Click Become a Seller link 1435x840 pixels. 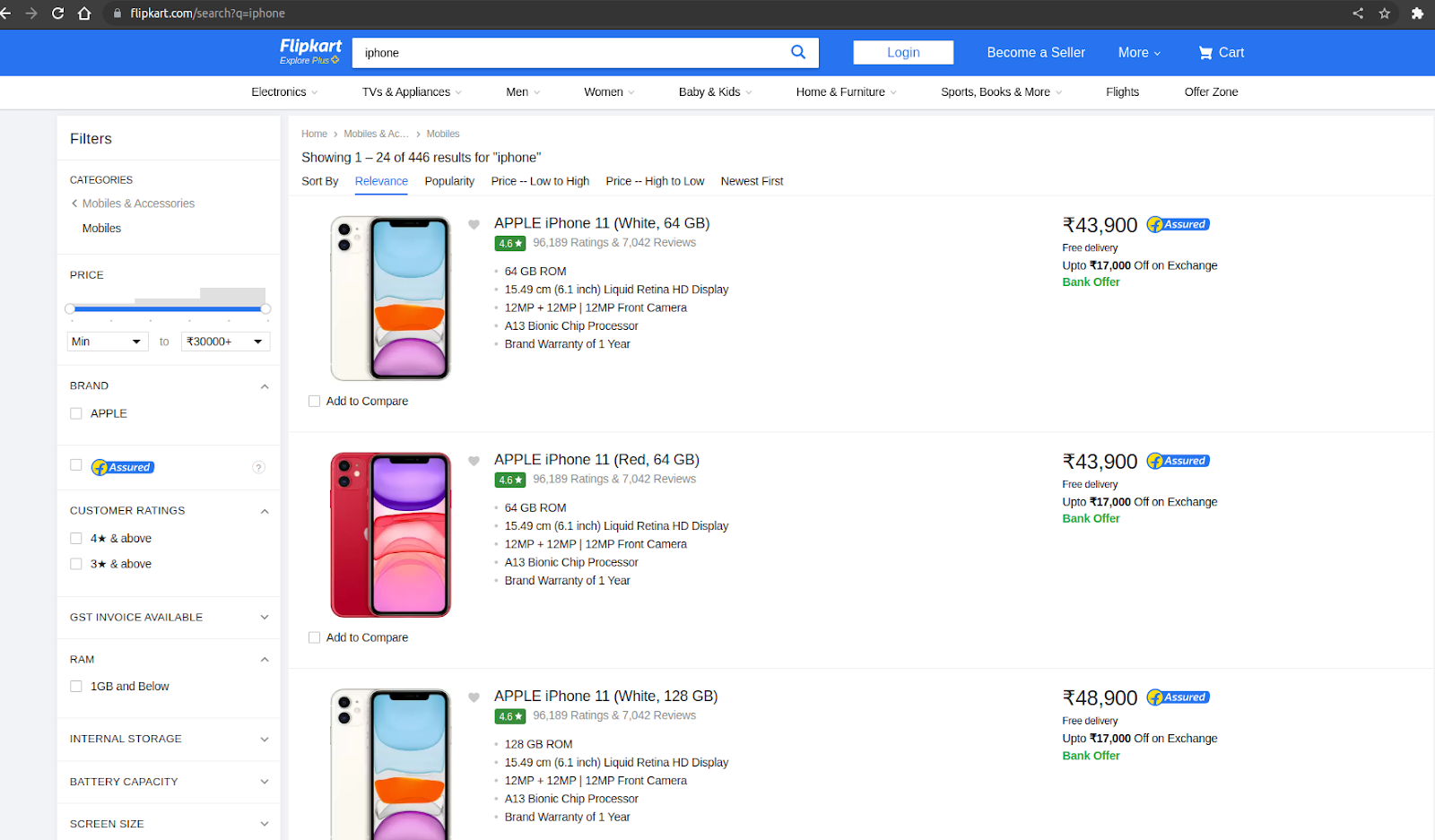pos(1036,53)
